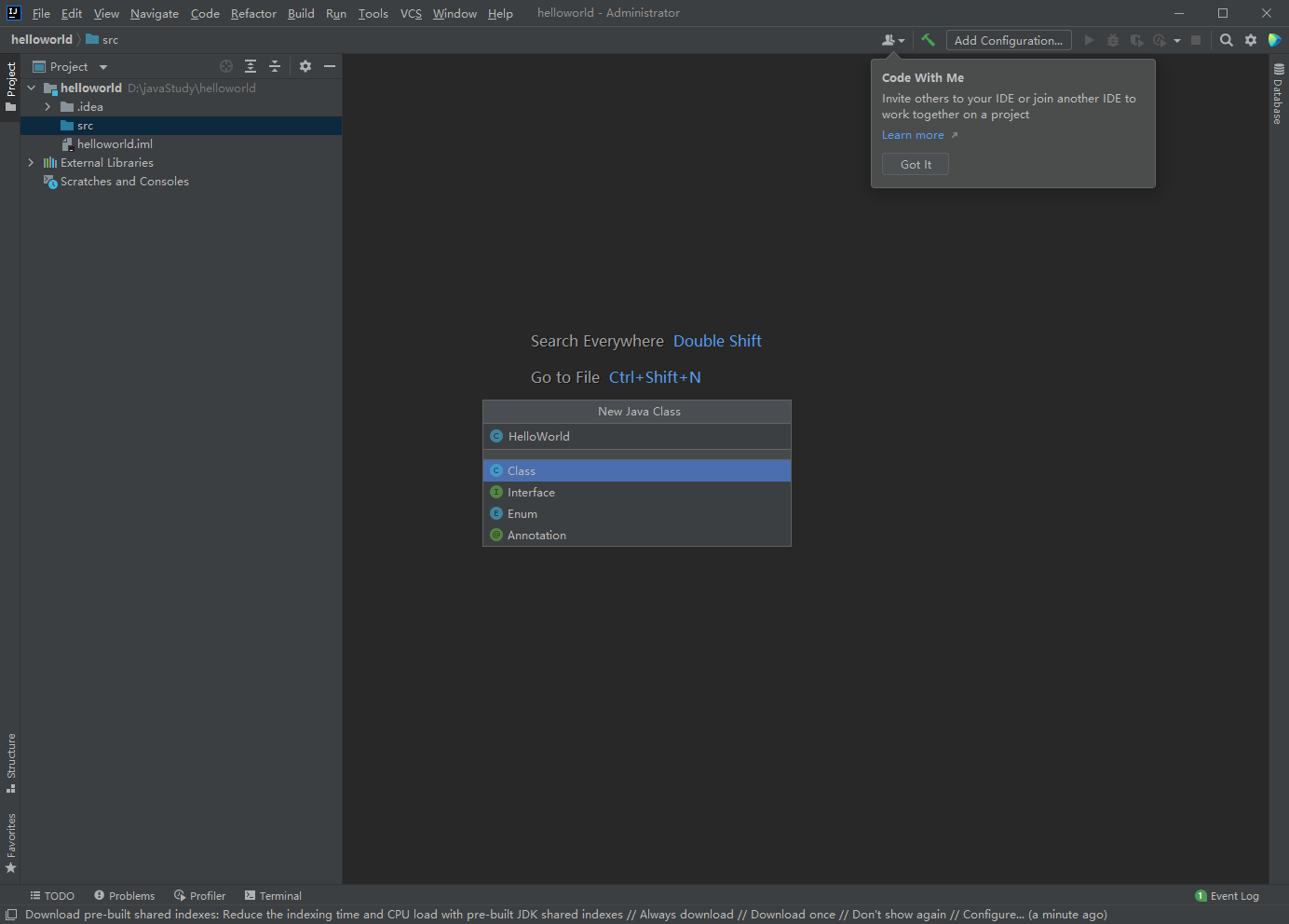Expand the .idea folder
The image size is (1289, 924).
[47, 107]
